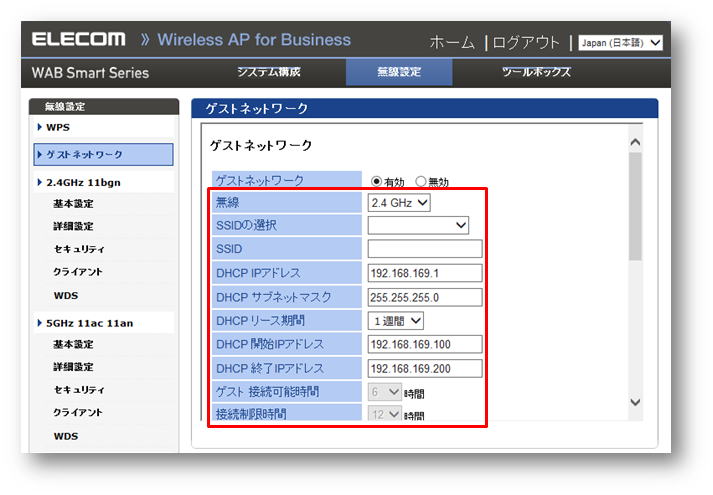This screenshot has height=495, width=713.
Task: Open セキュリティ under 5GHz 11ac 11an
Action: pyautogui.click(x=79, y=390)
